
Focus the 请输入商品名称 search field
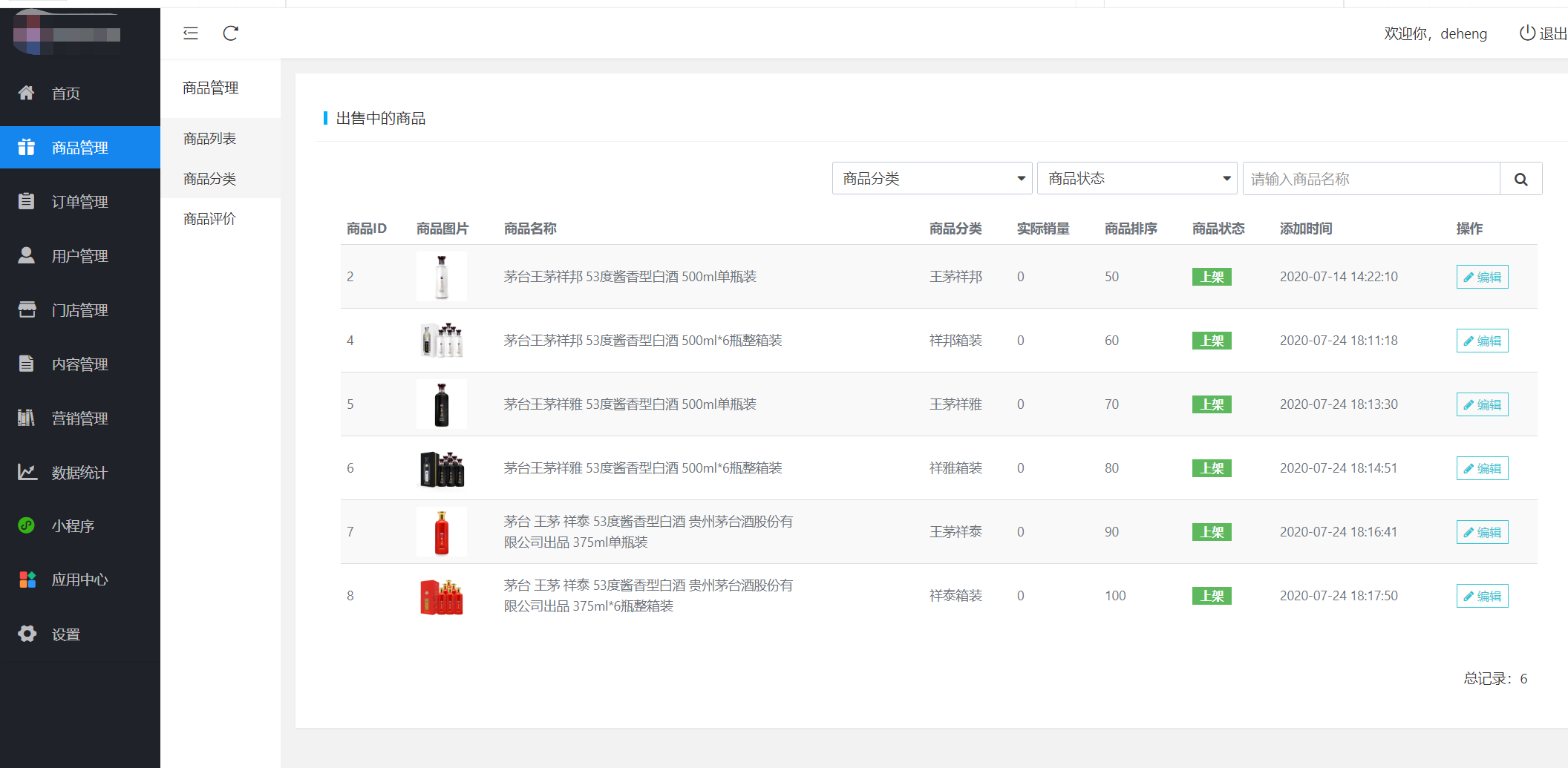(1371, 179)
